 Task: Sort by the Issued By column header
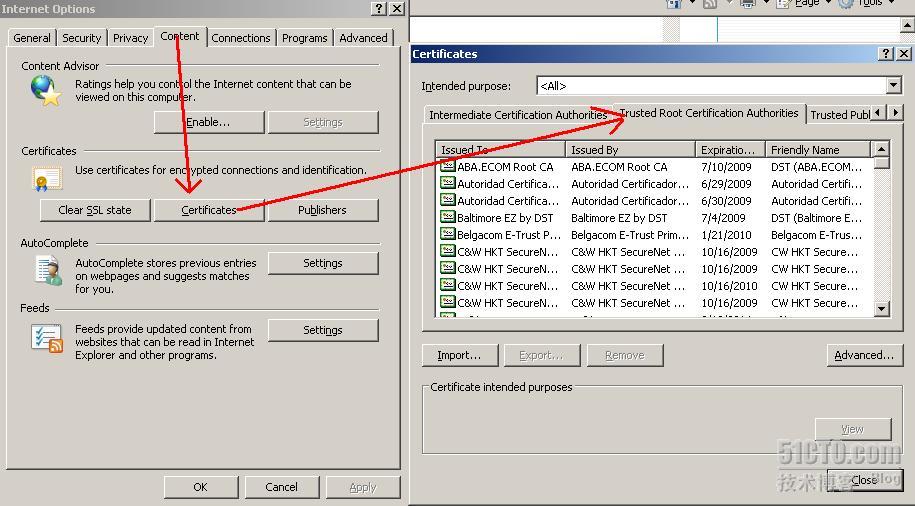pos(630,149)
